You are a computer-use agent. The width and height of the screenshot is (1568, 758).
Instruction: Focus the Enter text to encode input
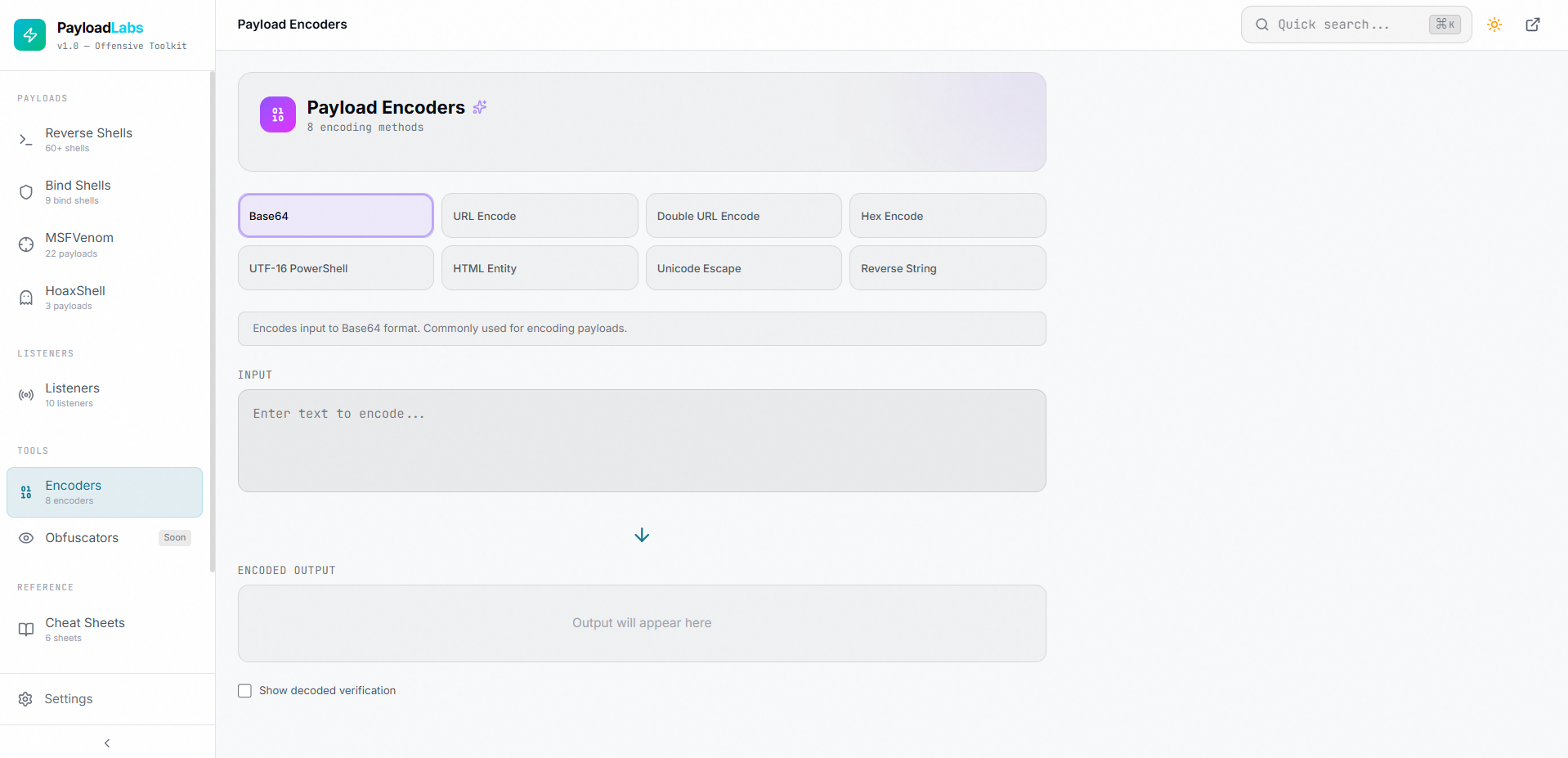pyautogui.click(x=642, y=441)
